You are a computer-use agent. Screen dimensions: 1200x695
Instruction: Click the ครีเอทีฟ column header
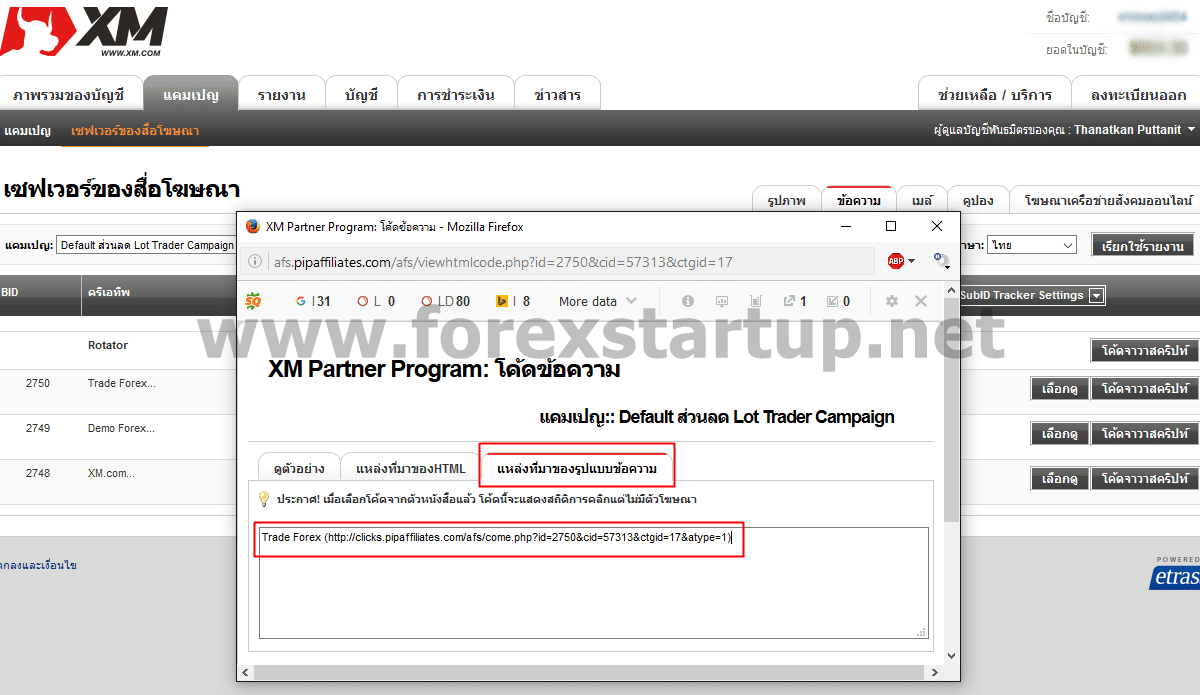109,293
